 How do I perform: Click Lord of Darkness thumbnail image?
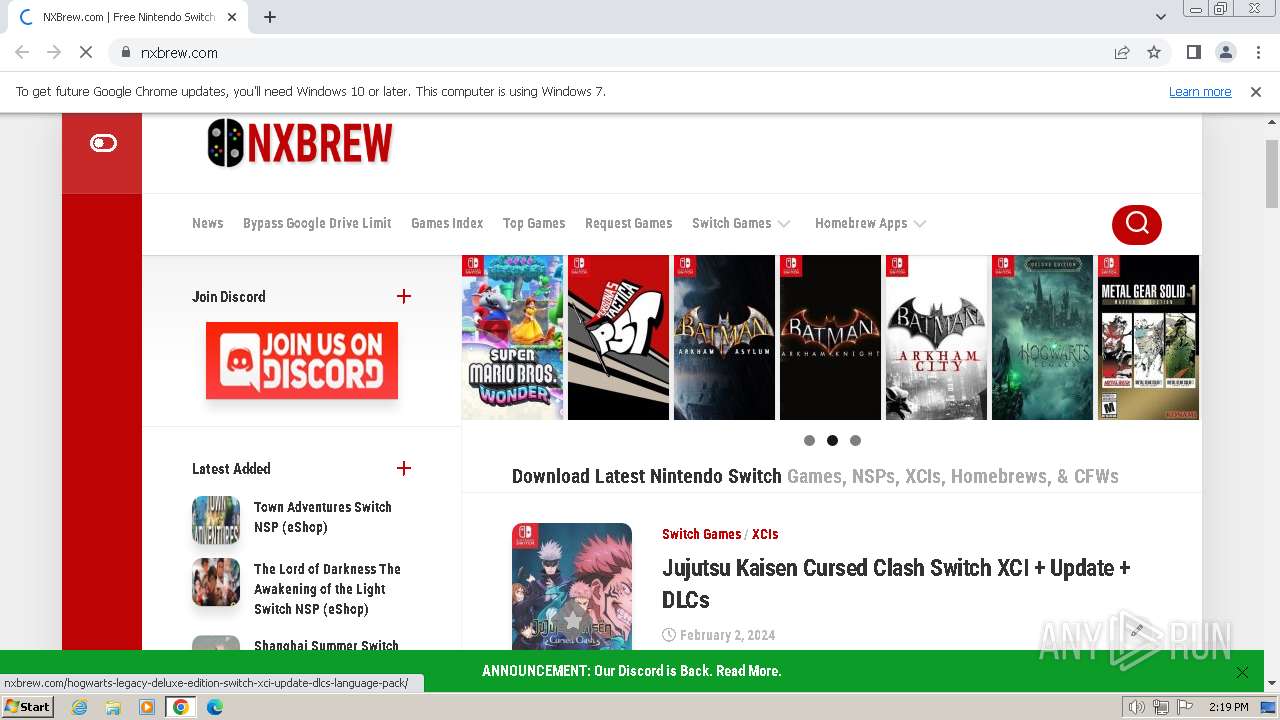click(x=216, y=582)
